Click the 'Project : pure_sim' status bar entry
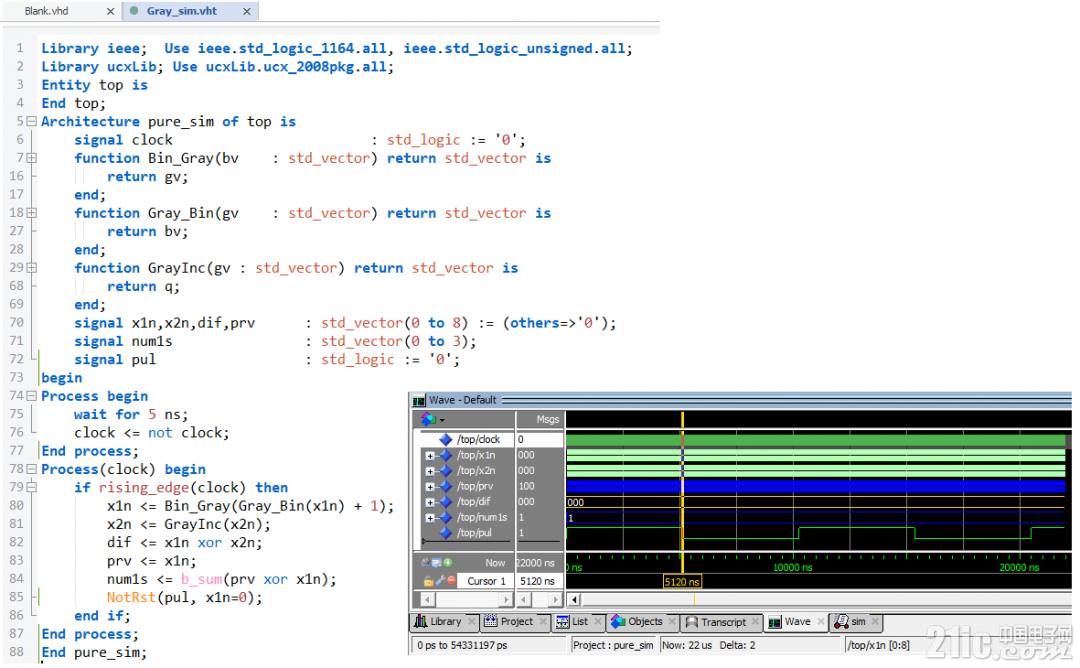 pos(613,645)
